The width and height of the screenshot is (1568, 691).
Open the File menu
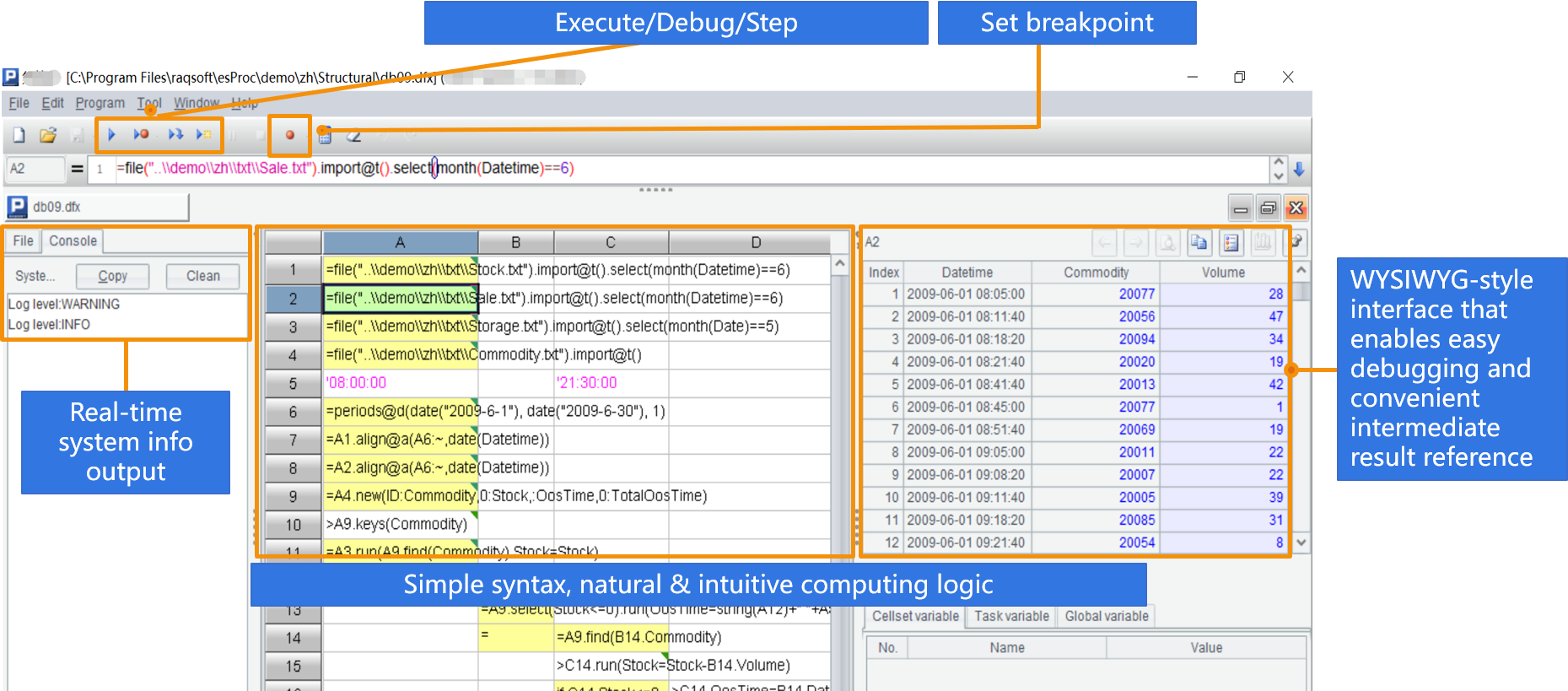tap(19, 103)
